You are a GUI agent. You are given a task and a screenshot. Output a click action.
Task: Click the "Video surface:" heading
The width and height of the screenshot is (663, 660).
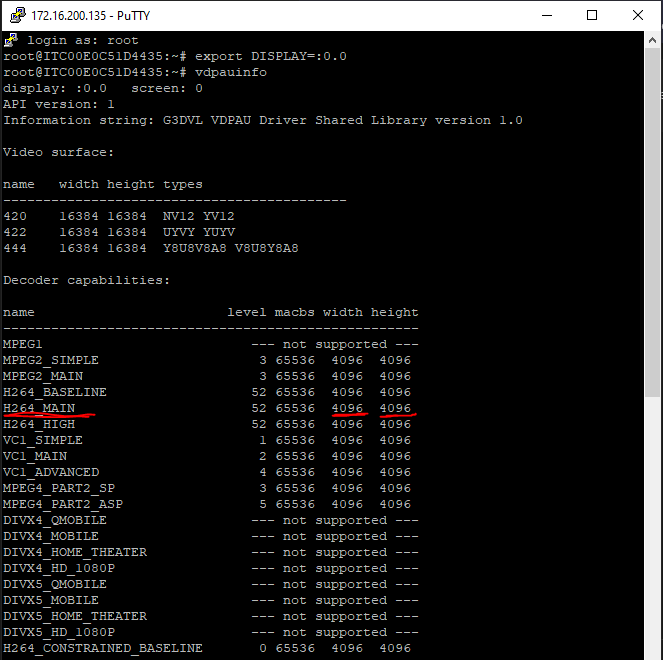(58, 152)
